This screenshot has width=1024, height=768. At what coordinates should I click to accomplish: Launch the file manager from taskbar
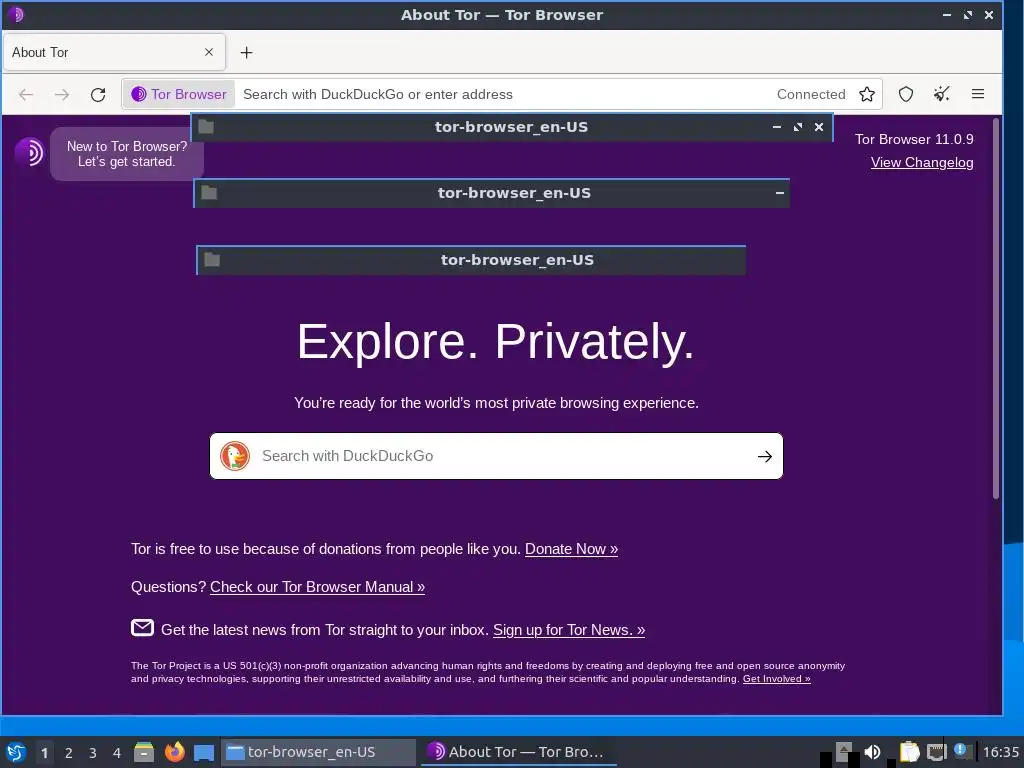point(144,752)
